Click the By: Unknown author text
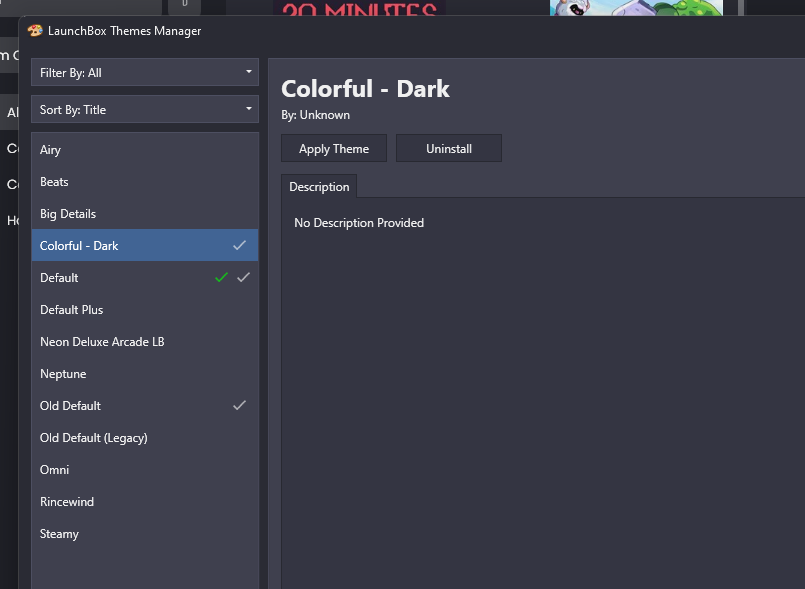The image size is (805, 589). point(315,115)
